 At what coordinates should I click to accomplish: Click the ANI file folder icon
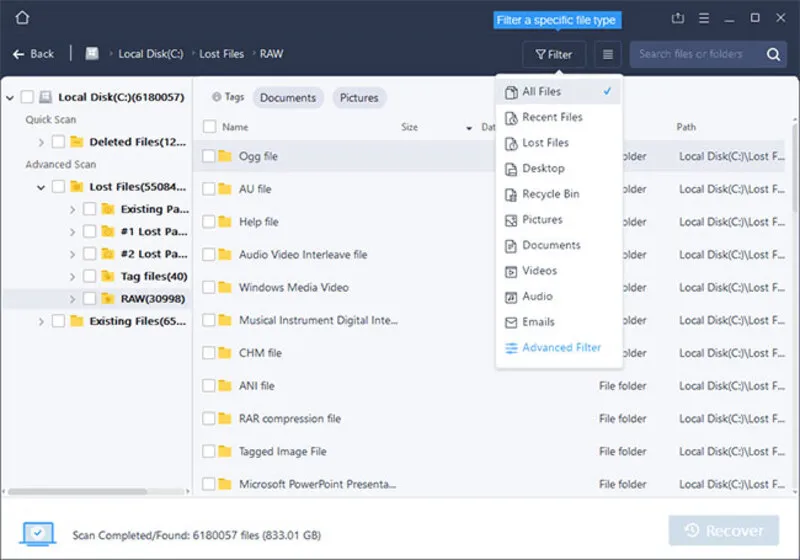coord(225,385)
